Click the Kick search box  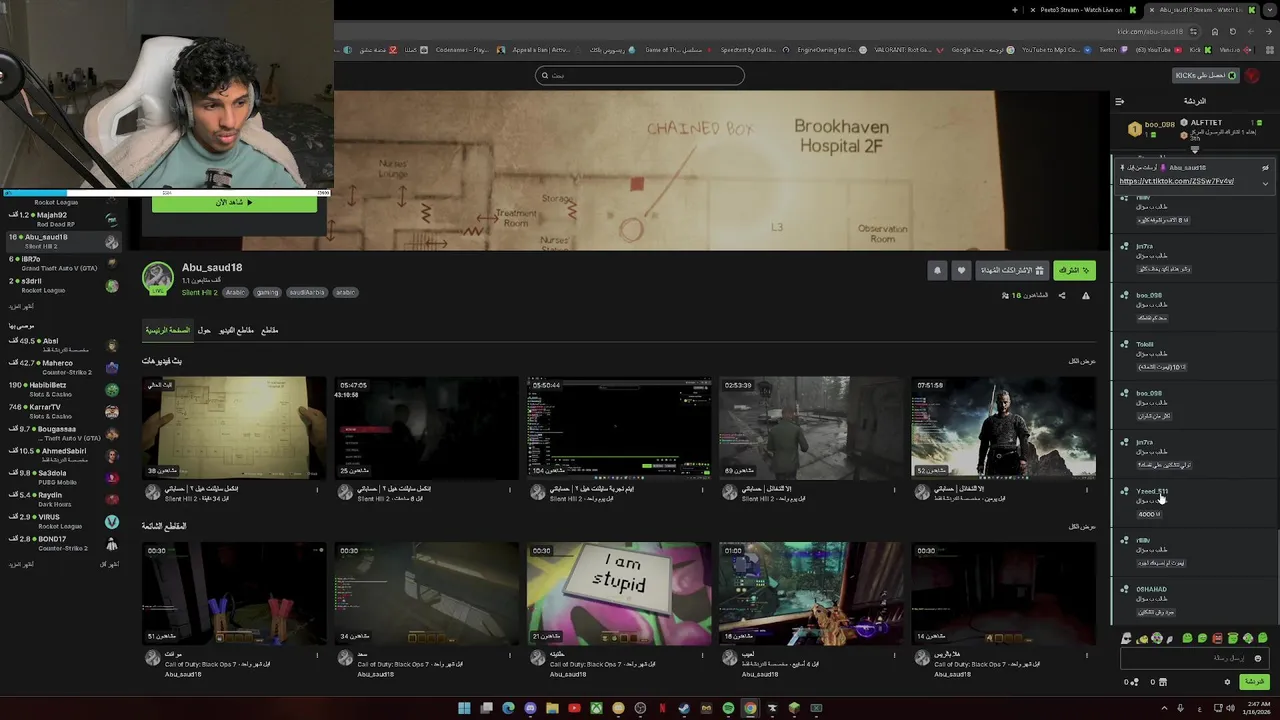point(640,75)
